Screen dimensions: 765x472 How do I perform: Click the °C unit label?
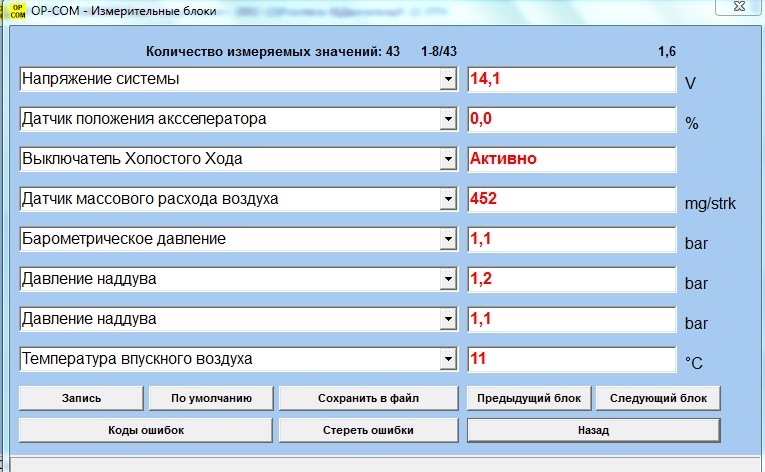[693, 363]
